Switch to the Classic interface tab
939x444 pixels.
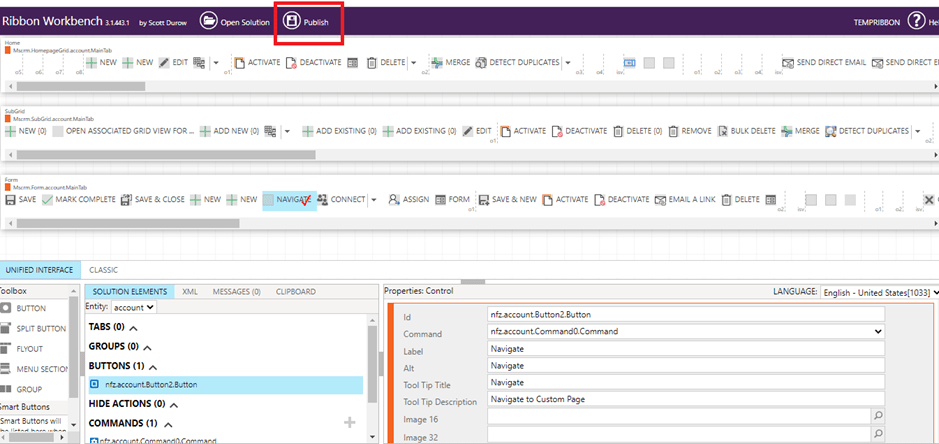point(103,270)
